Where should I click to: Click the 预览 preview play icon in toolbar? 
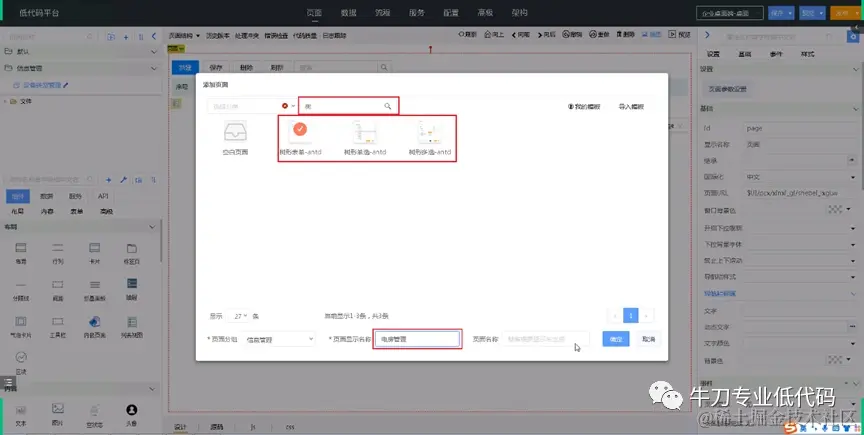coord(672,34)
